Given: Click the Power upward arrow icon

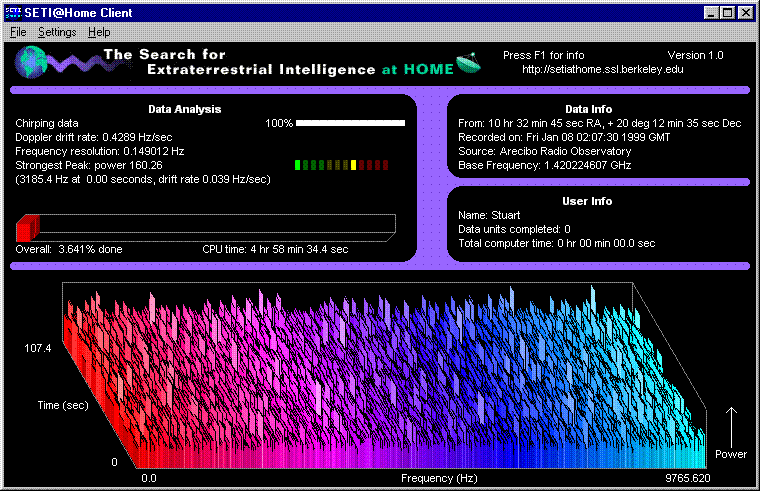Looking at the screenshot, I should pyautogui.click(x=731, y=427).
